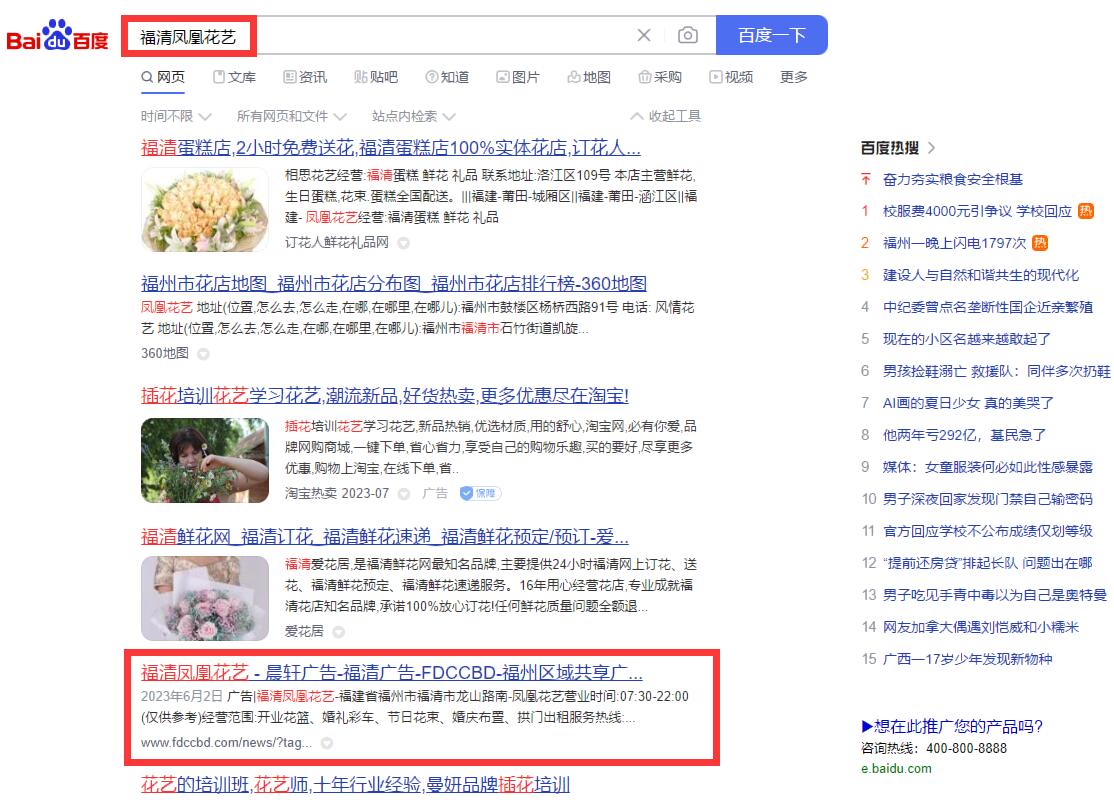Open the 贴吧 tab
The image size is (1114, 803).
[376, 77]
